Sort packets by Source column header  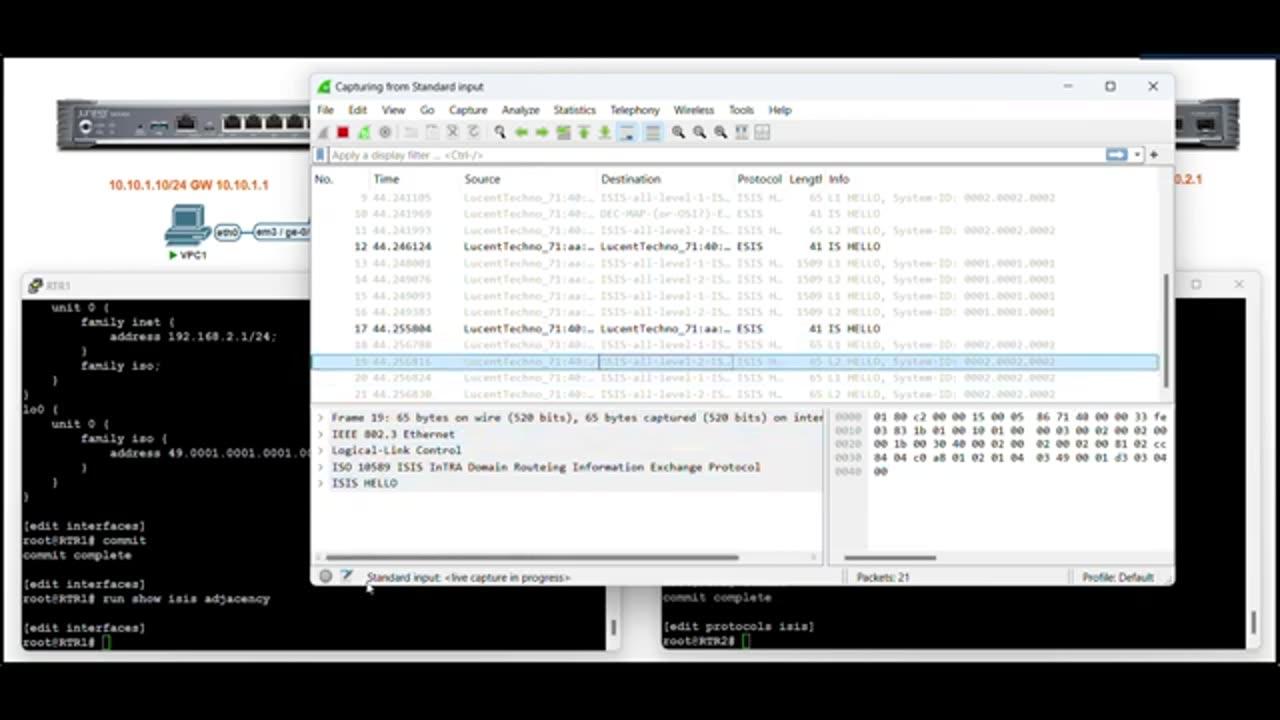pyautogui.click(x=482, y=179)
